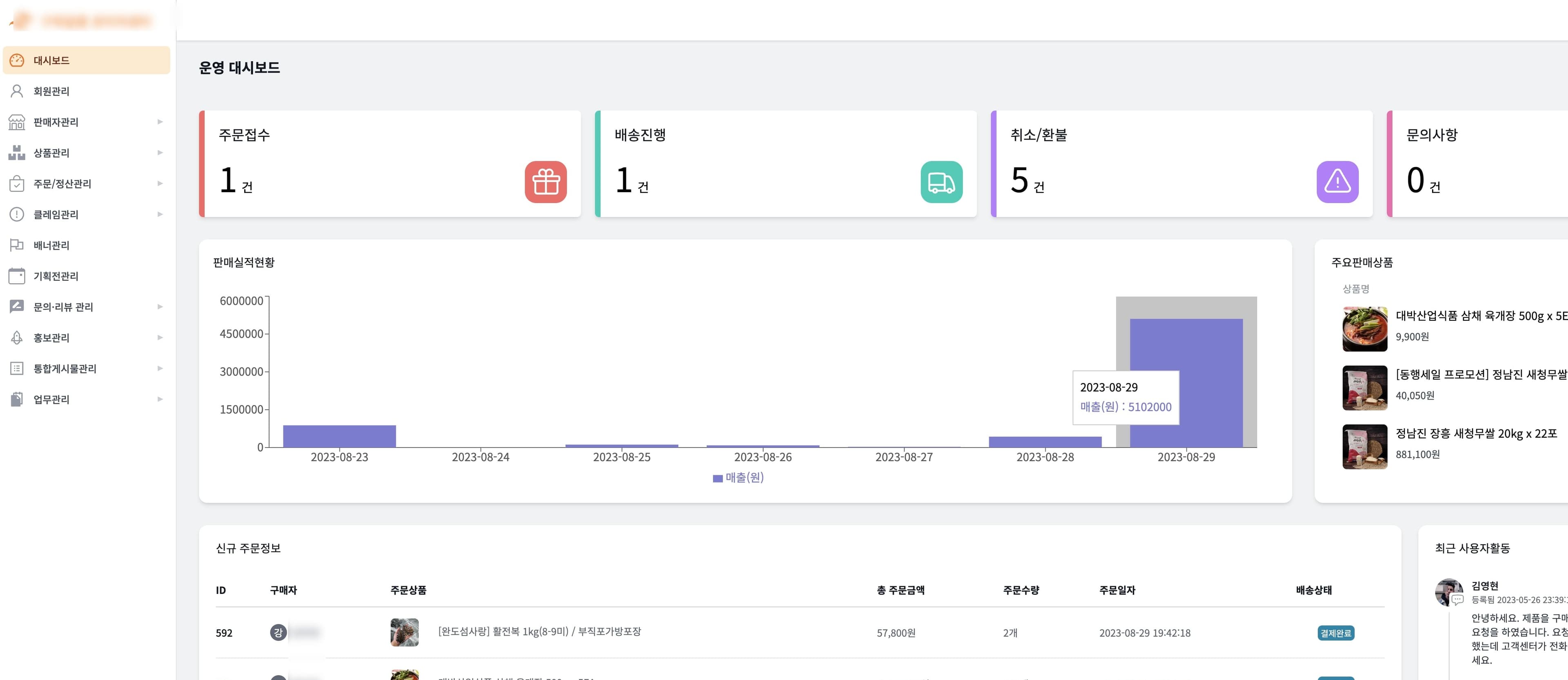Click the 2023-08-28 sales bar

1045,442
